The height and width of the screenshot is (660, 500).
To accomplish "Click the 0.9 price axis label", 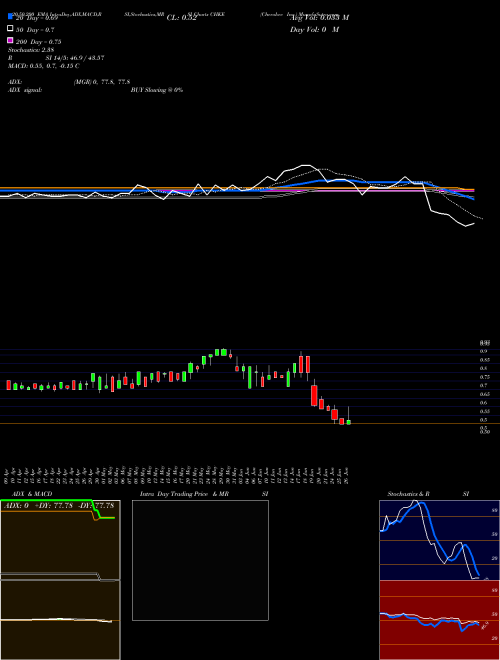I will pyautogui.click(x=483, y=351).
